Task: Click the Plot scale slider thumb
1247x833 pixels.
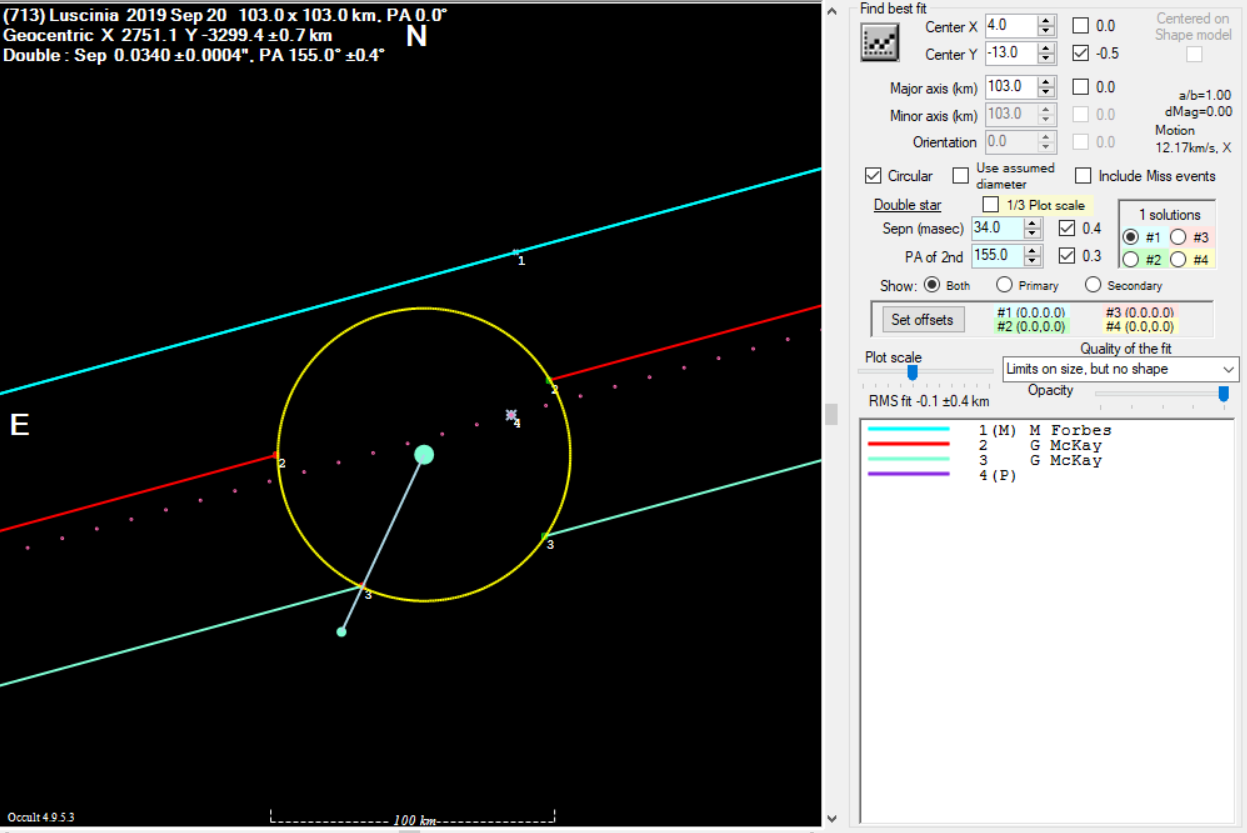Action: point(912,372)
